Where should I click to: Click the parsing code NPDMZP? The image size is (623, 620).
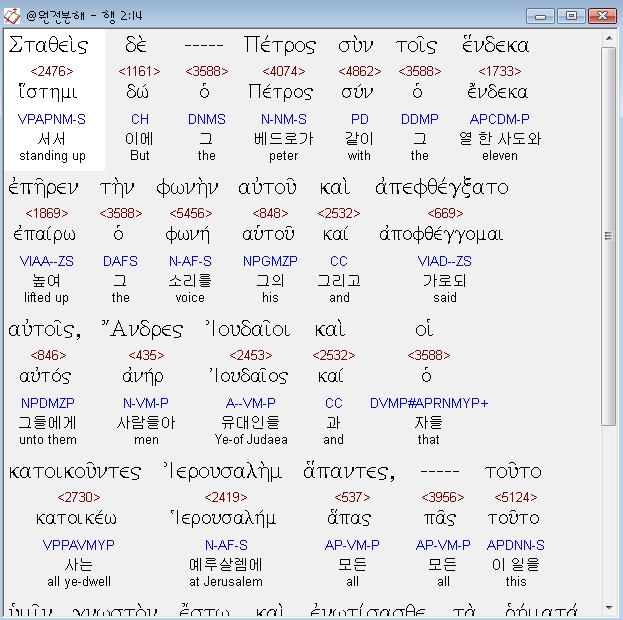(x=48, y=403)
